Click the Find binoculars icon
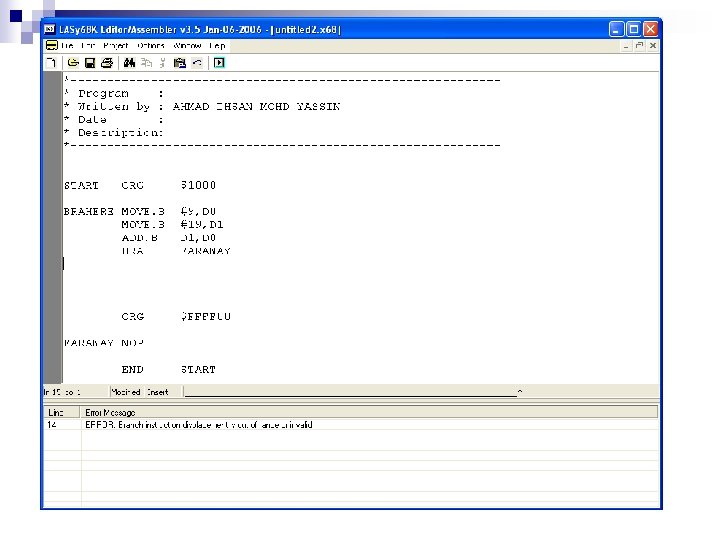Screen dimensions: 720x540 pos(129,63)
